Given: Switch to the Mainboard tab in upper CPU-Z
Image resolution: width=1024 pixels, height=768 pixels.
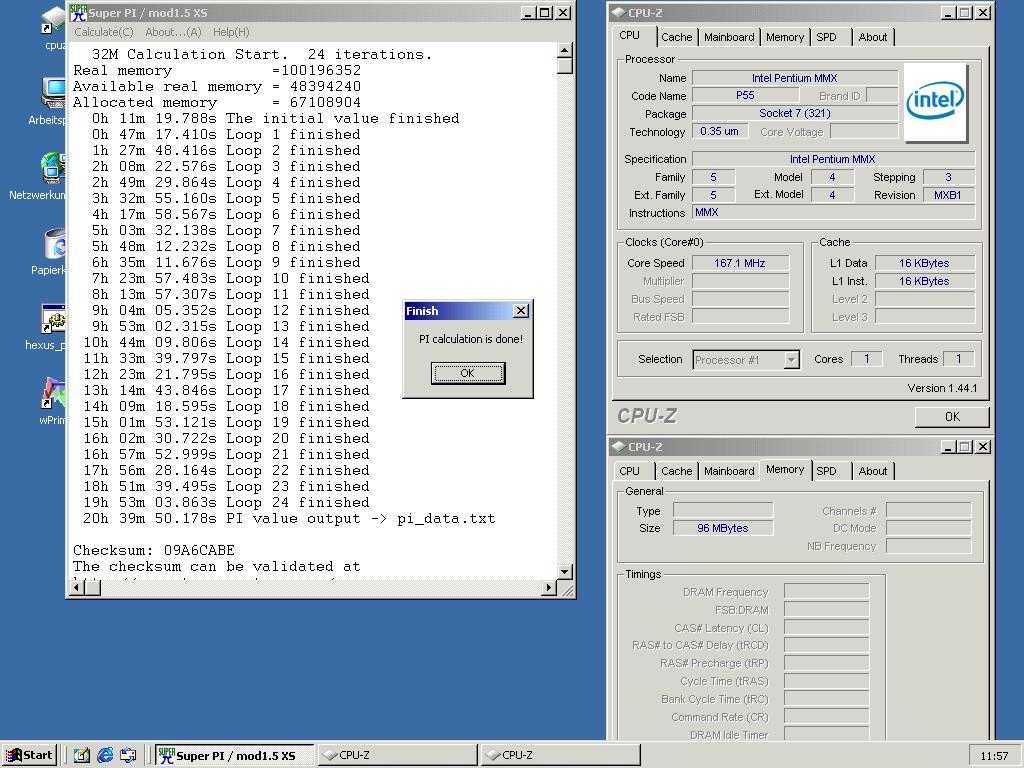Looking at the screenshot, I should point(729,37).
